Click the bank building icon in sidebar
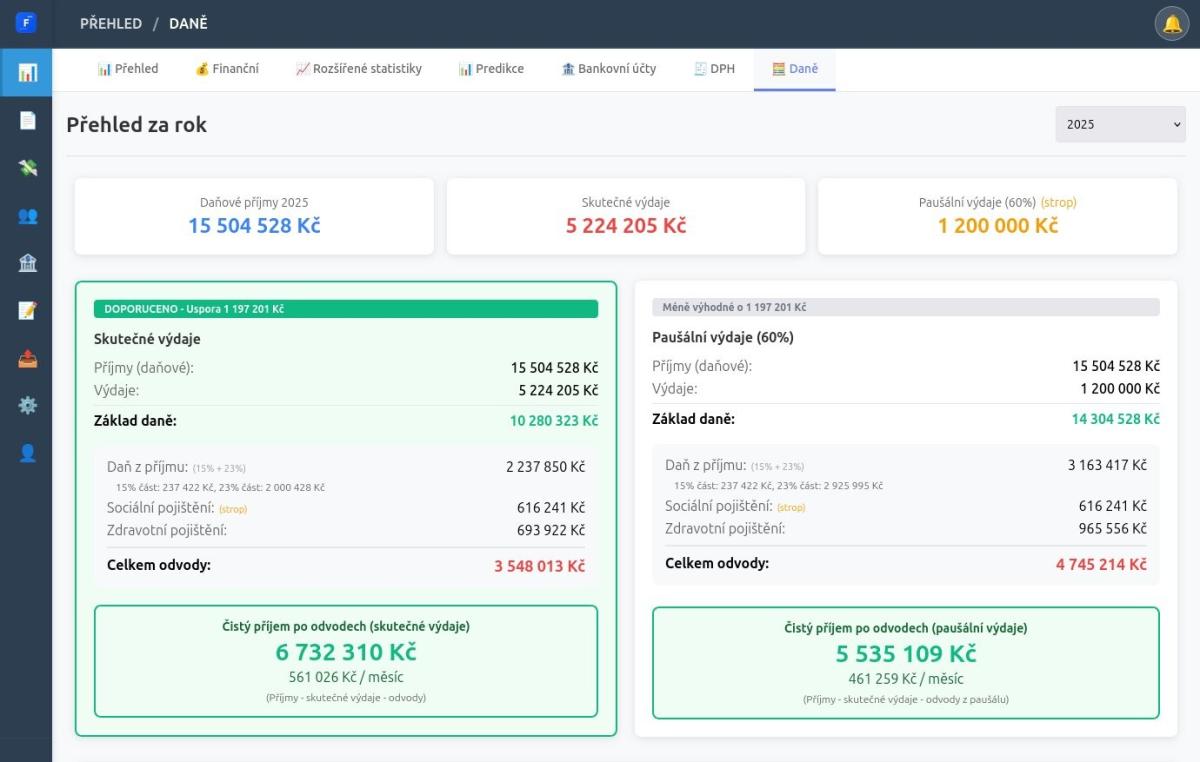Viewport: 1200px width, 762px height. tap(27, 263)
